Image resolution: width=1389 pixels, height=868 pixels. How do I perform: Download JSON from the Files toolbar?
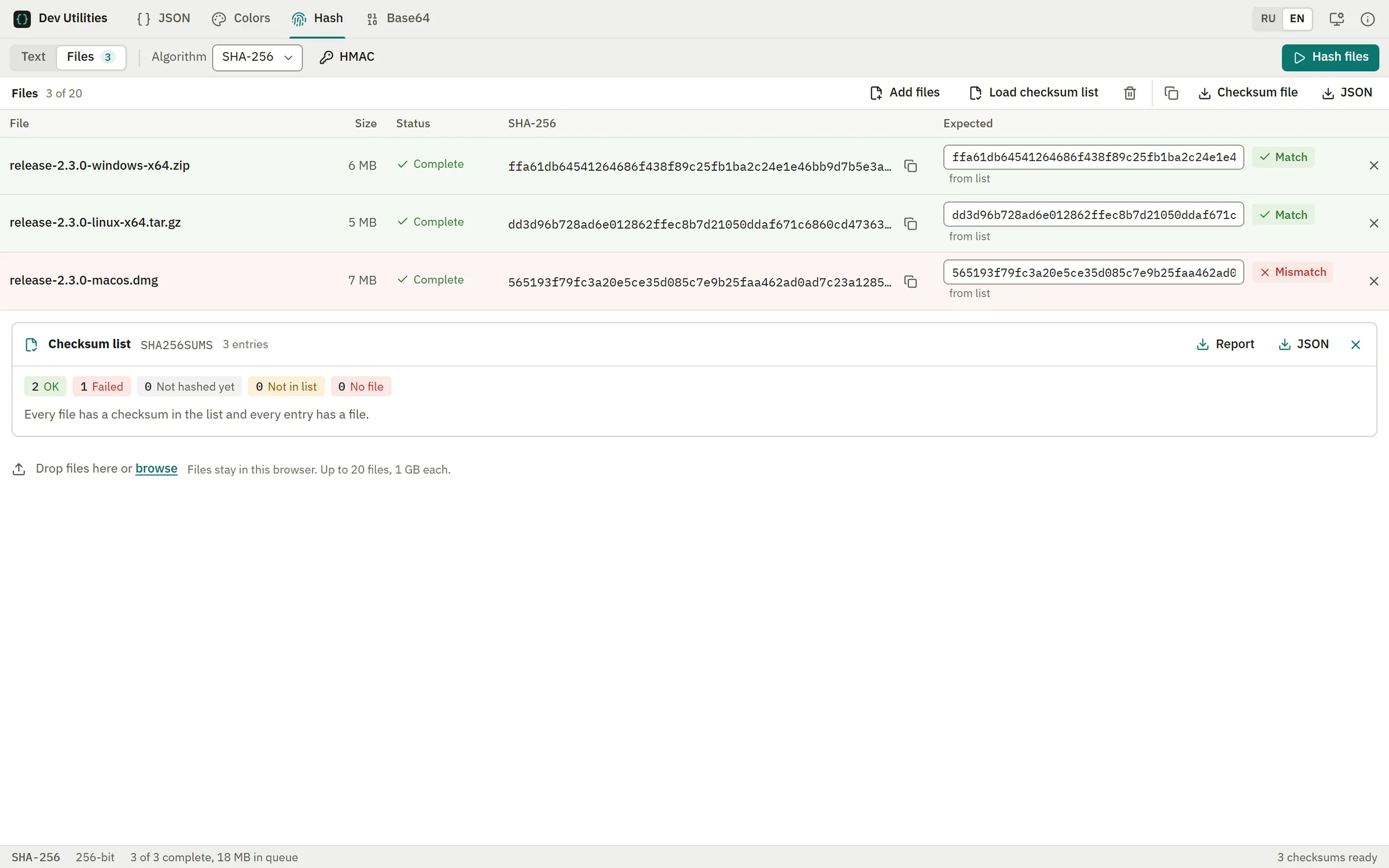pyautogui.click(x=1347, y=93)
